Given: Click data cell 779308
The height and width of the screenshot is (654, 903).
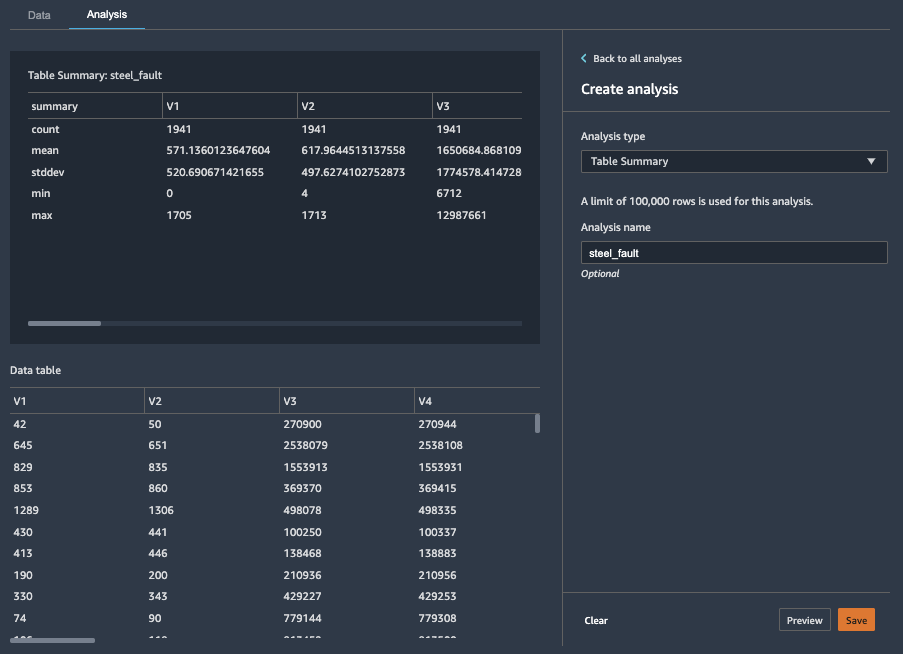Looking at the screenshot, I should point(437,619).
